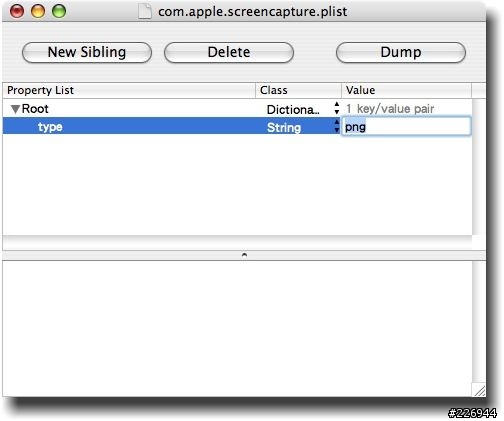Click the New Sibling button

(x=87, y=52)
